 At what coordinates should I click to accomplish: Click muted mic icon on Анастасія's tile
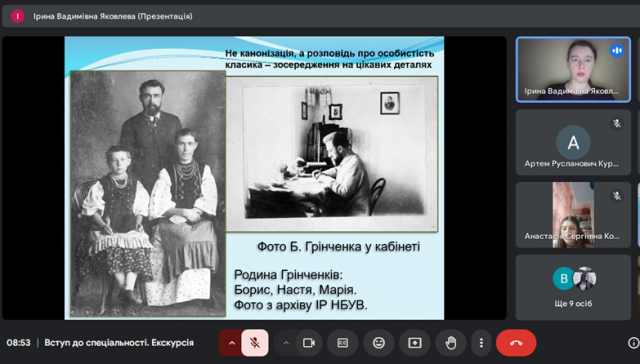click(x=617, y=196)
